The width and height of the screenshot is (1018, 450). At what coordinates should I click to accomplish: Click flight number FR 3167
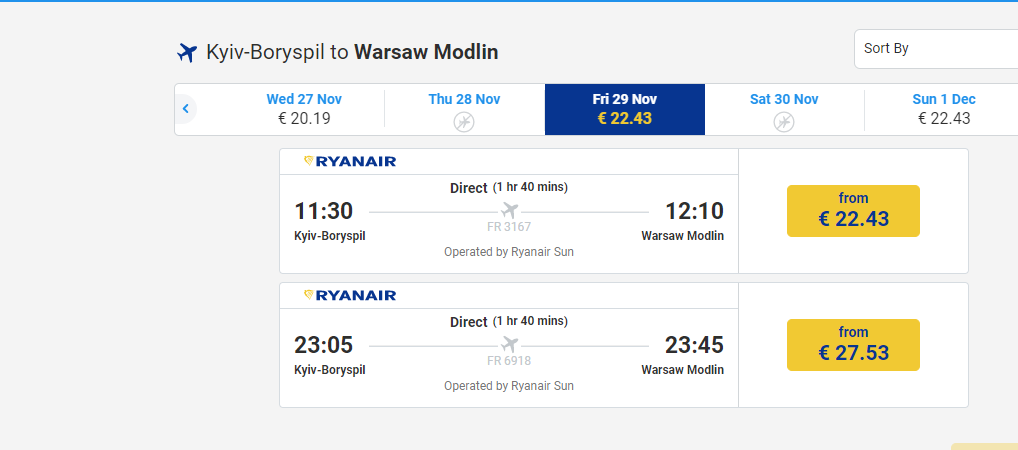pos(509,227)
